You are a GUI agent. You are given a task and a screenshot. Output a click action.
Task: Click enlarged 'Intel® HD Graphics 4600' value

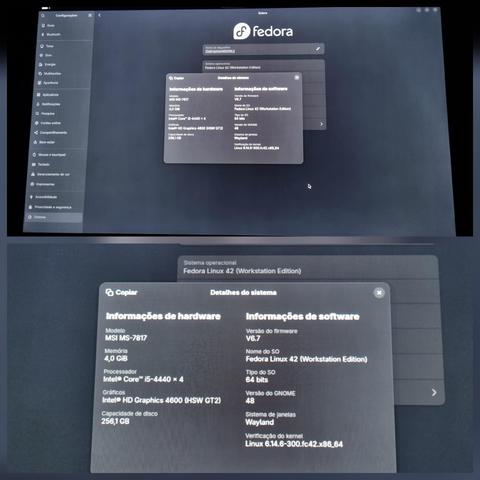(162, 400)
